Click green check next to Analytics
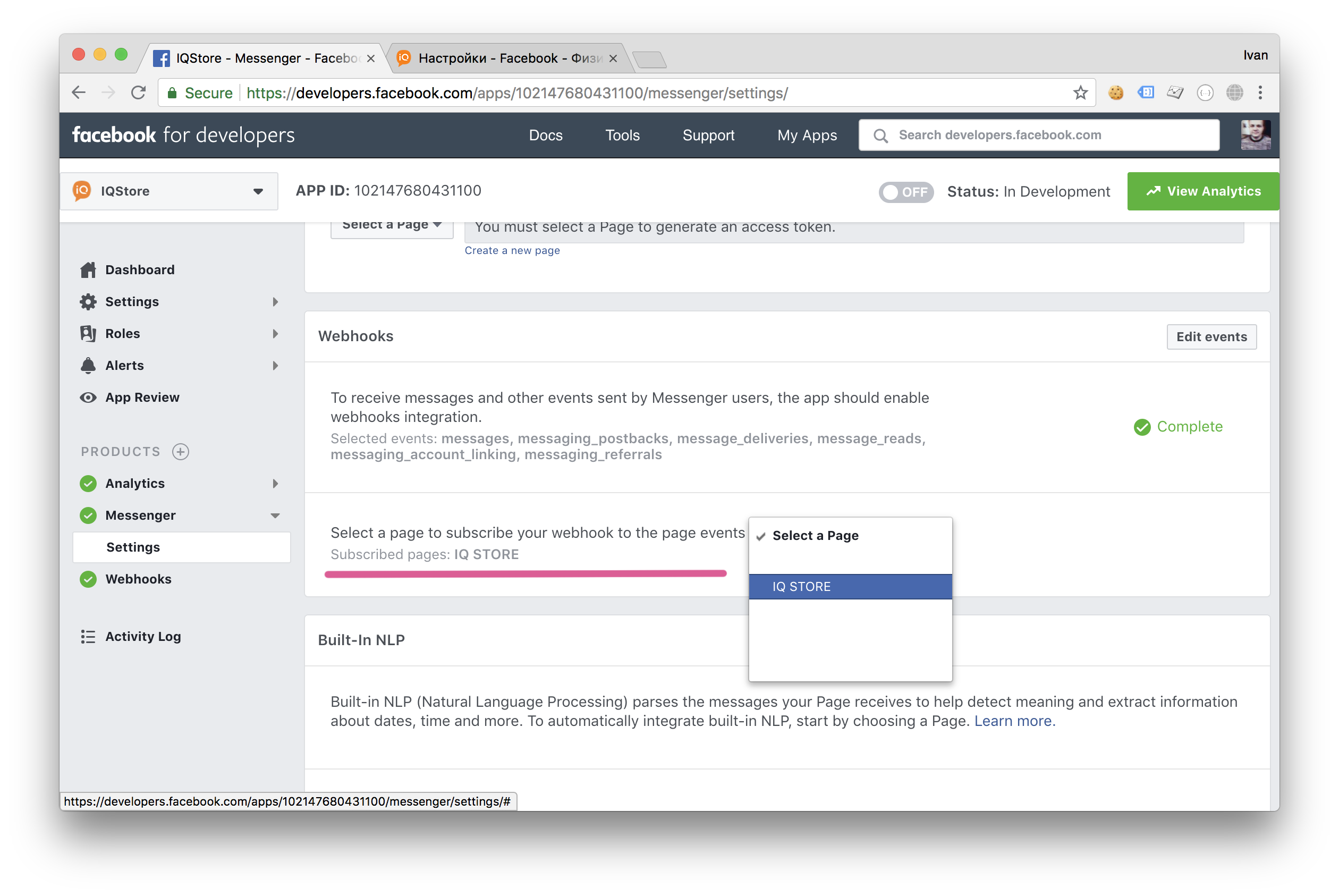 click(x=88, y=484)
